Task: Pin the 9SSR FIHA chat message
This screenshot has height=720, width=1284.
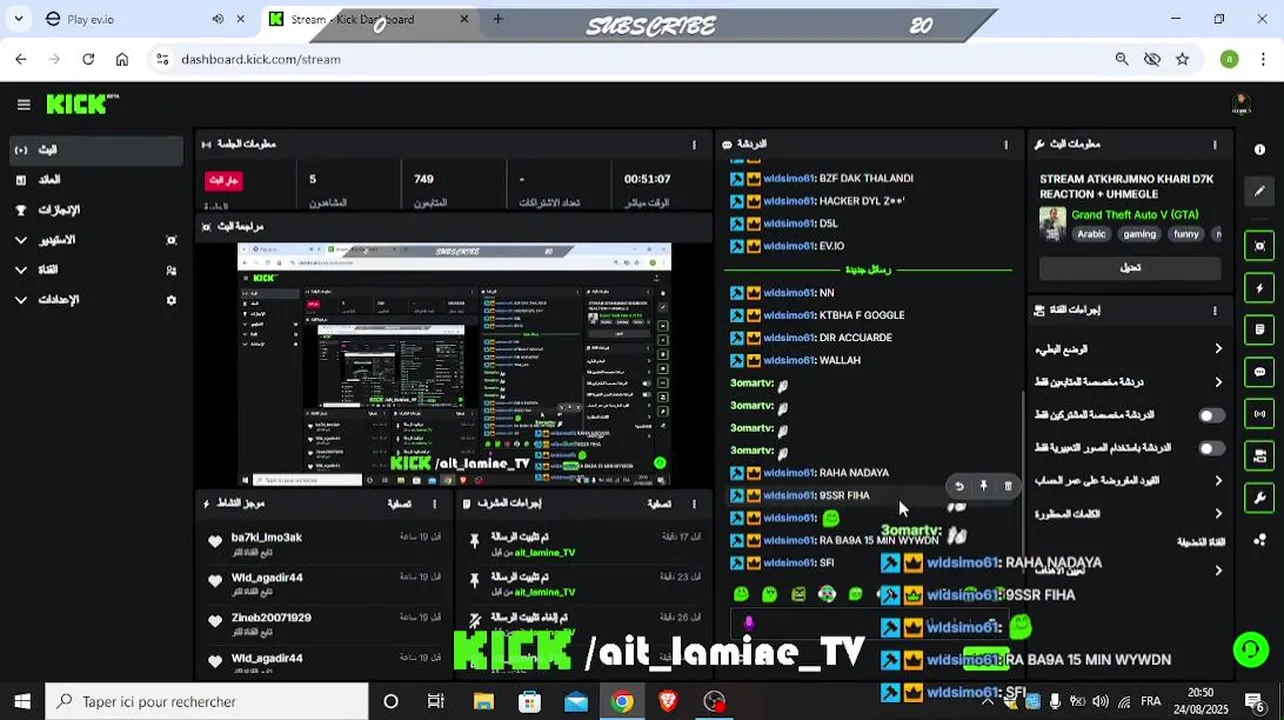Action: coord(983,486)
